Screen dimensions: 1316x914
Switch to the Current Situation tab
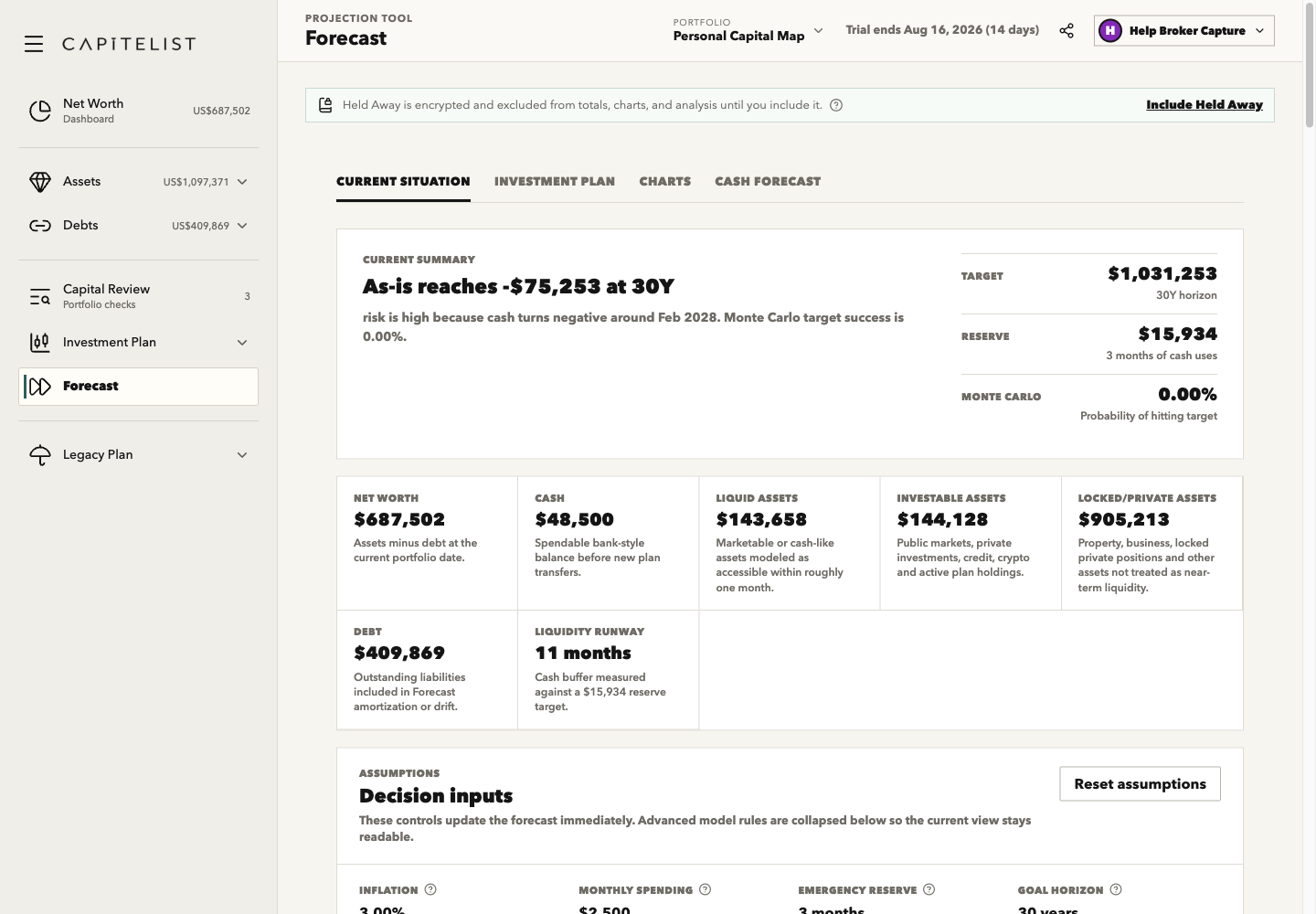tap(403, 182)
